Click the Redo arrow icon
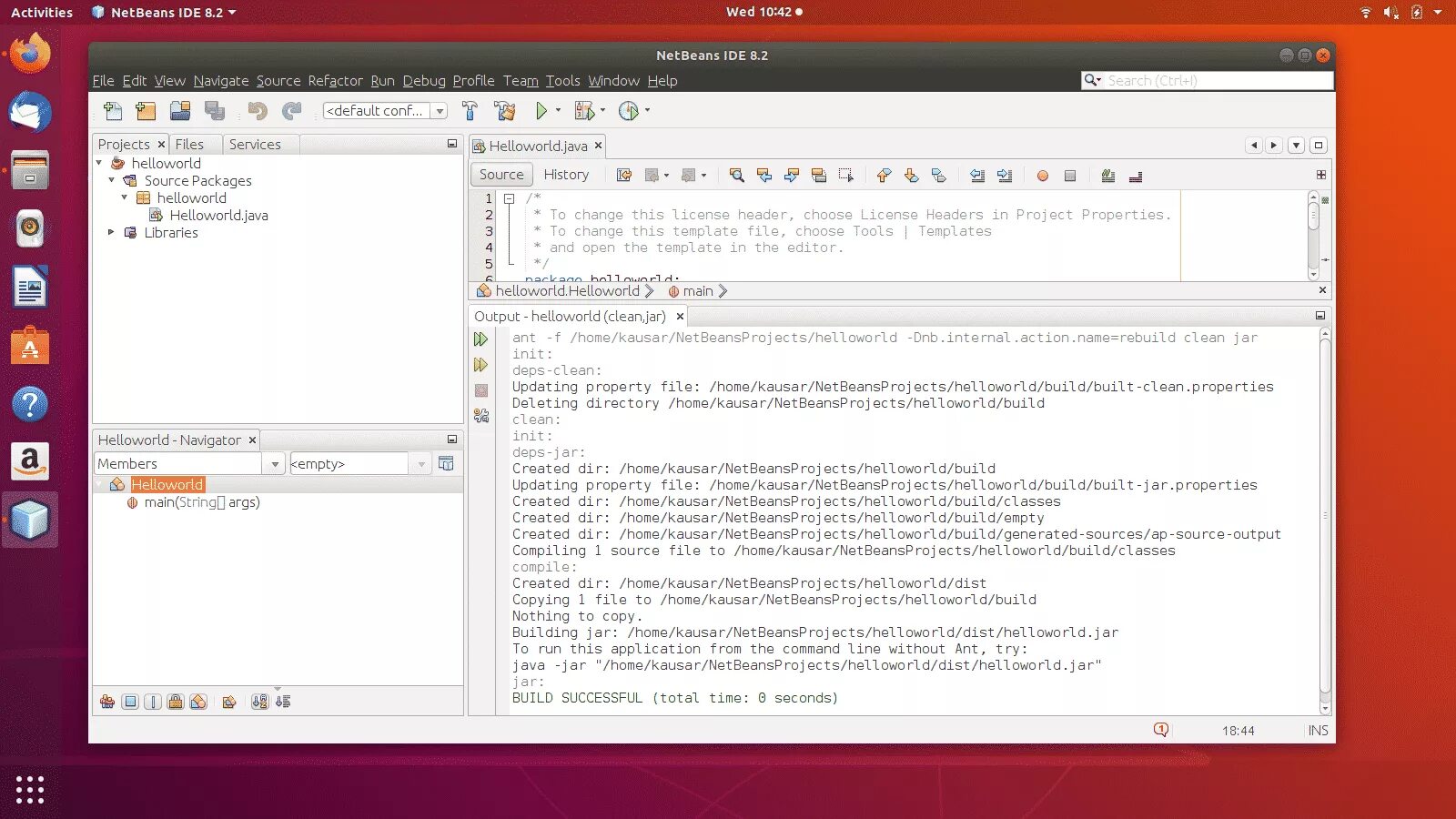1456x819 pixels. pyautogui.click(x=291, y=111)
